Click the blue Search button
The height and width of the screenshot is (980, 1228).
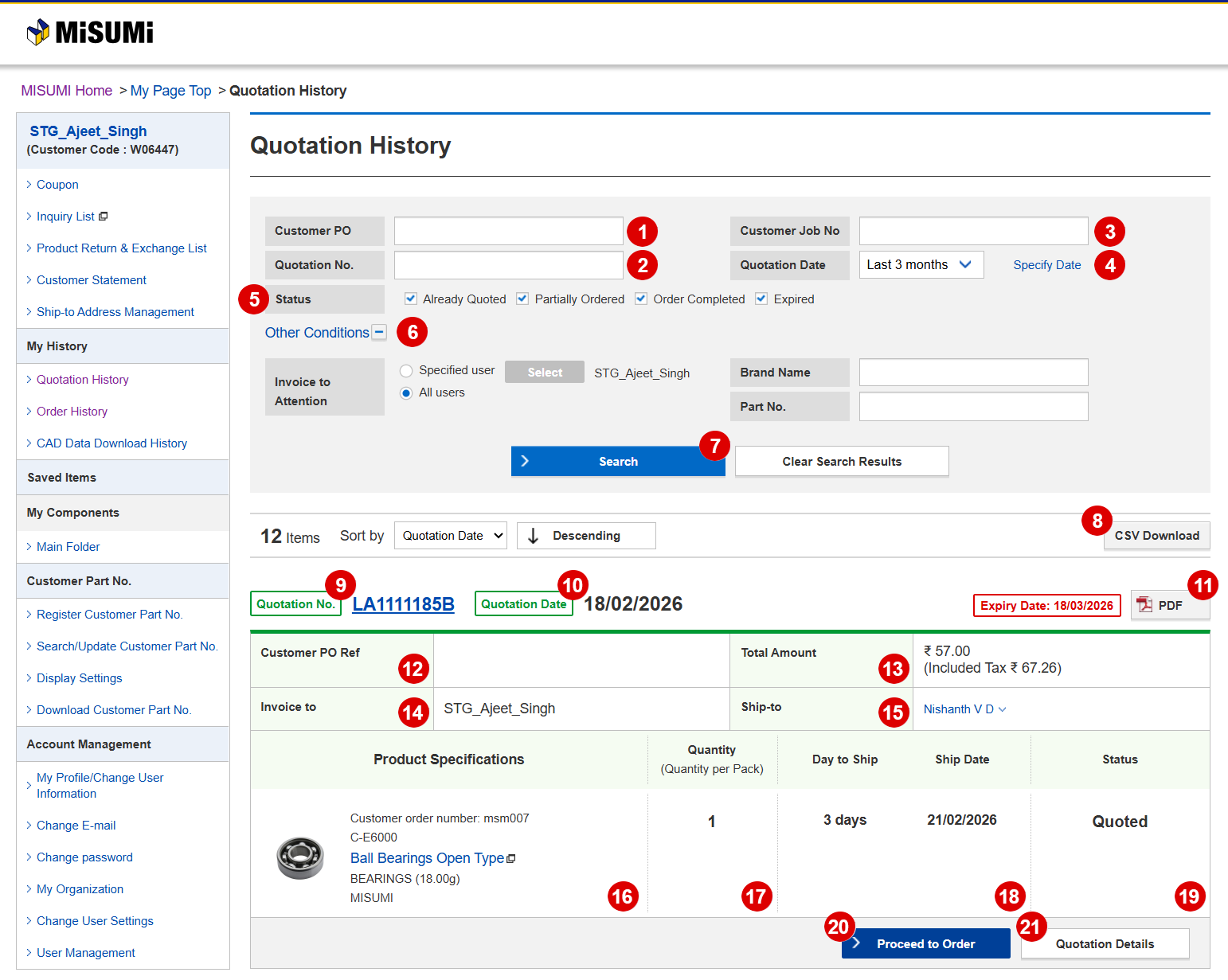(x=617, y=462)
